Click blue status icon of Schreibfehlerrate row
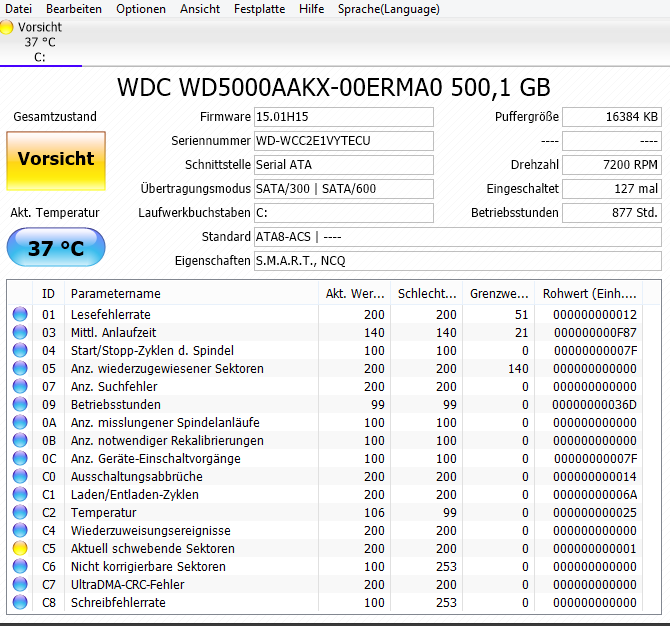670x626 pixels. point(20,602)
